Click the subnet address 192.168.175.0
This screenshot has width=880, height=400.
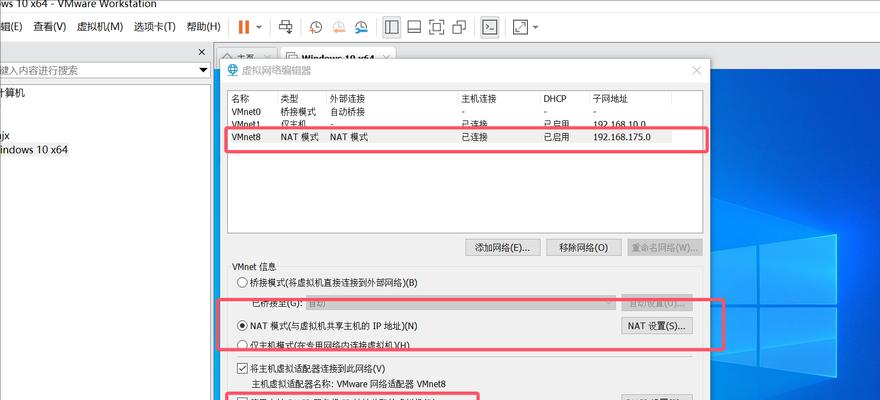[621, 136]
